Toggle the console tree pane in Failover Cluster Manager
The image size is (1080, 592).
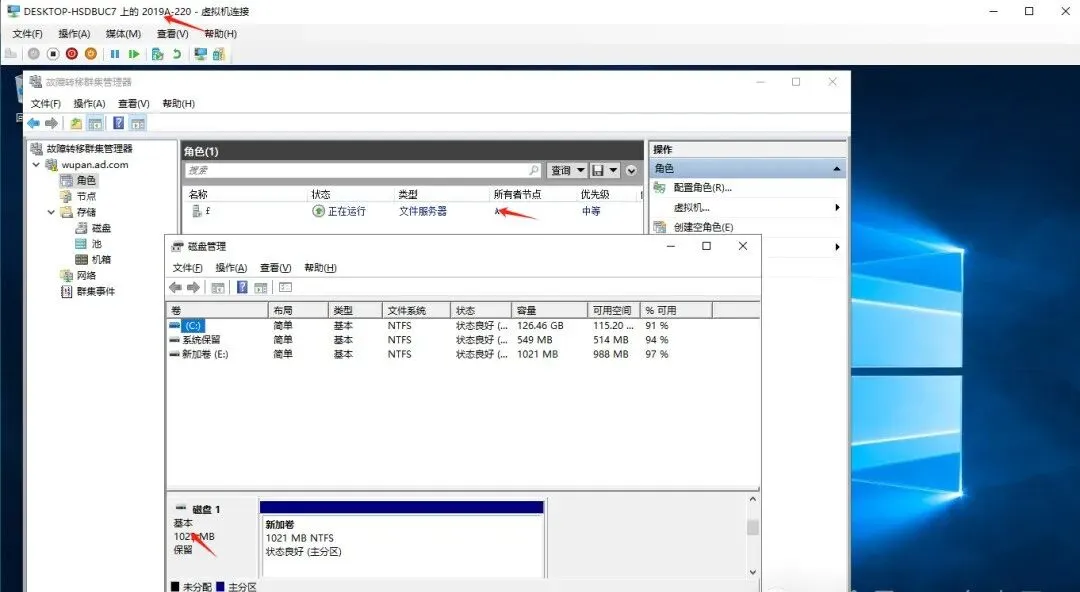pyautogui.click(x=94, y=122)
